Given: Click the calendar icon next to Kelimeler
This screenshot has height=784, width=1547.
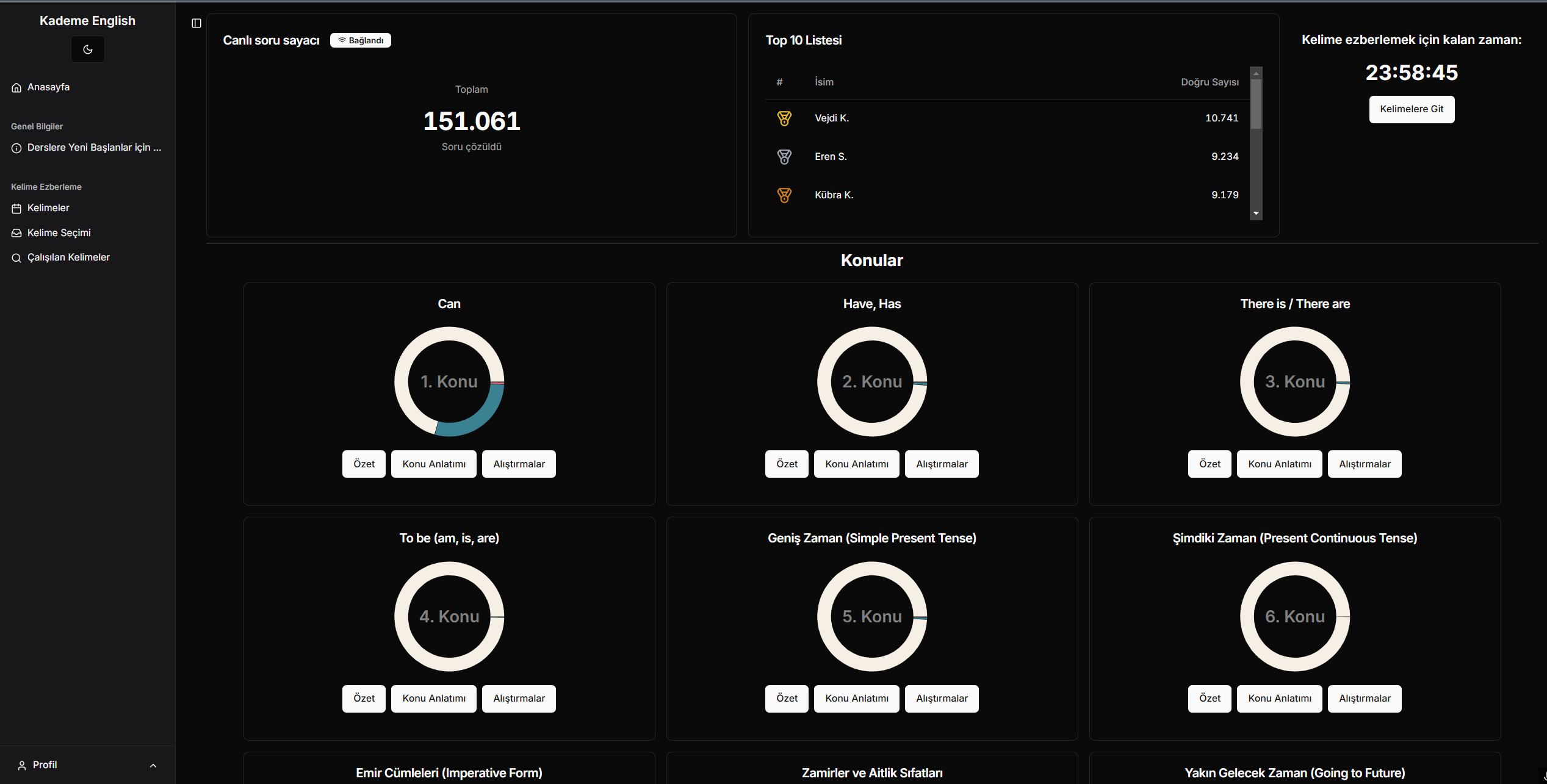Looking at the screenshot, I should [16, 208].
